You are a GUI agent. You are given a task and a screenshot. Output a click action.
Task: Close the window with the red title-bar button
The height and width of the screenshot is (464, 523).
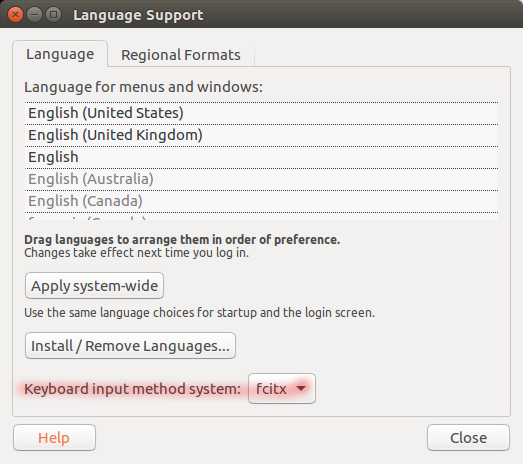pos(15,15)
